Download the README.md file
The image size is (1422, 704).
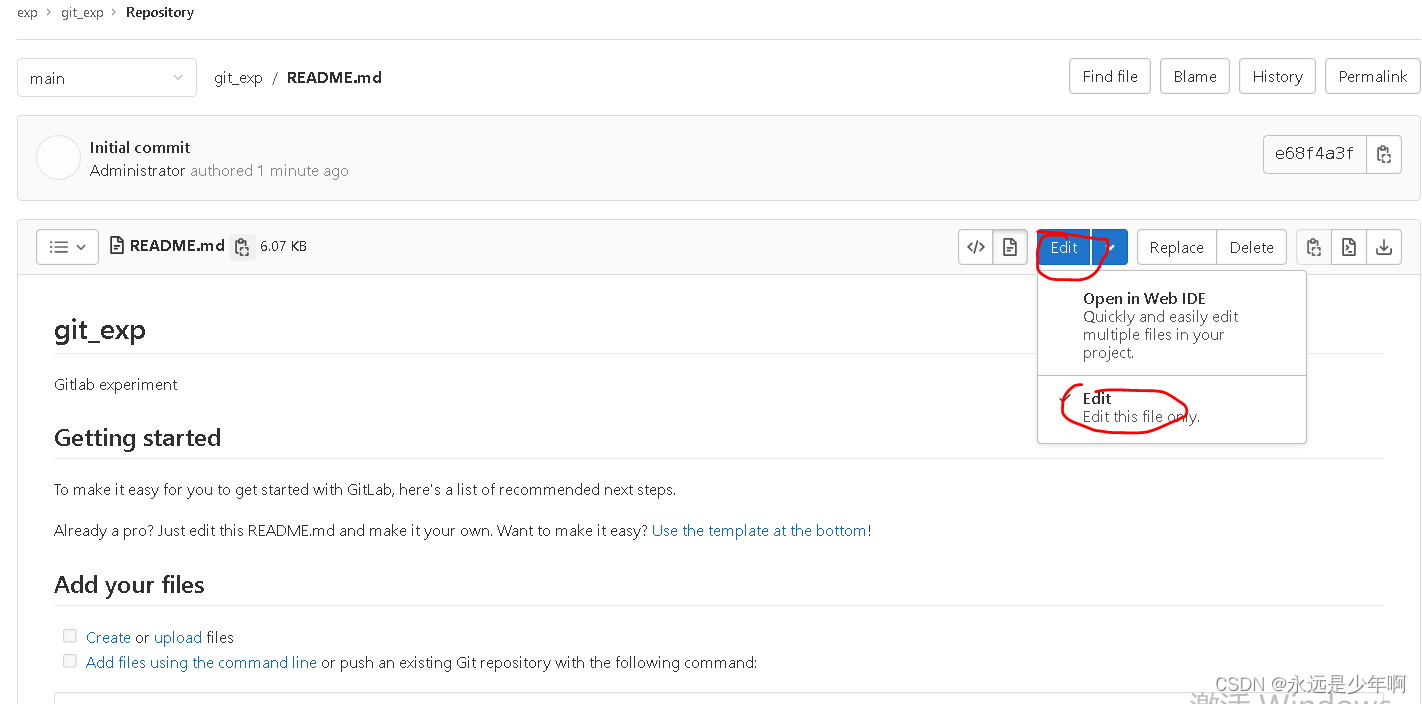1384,247
